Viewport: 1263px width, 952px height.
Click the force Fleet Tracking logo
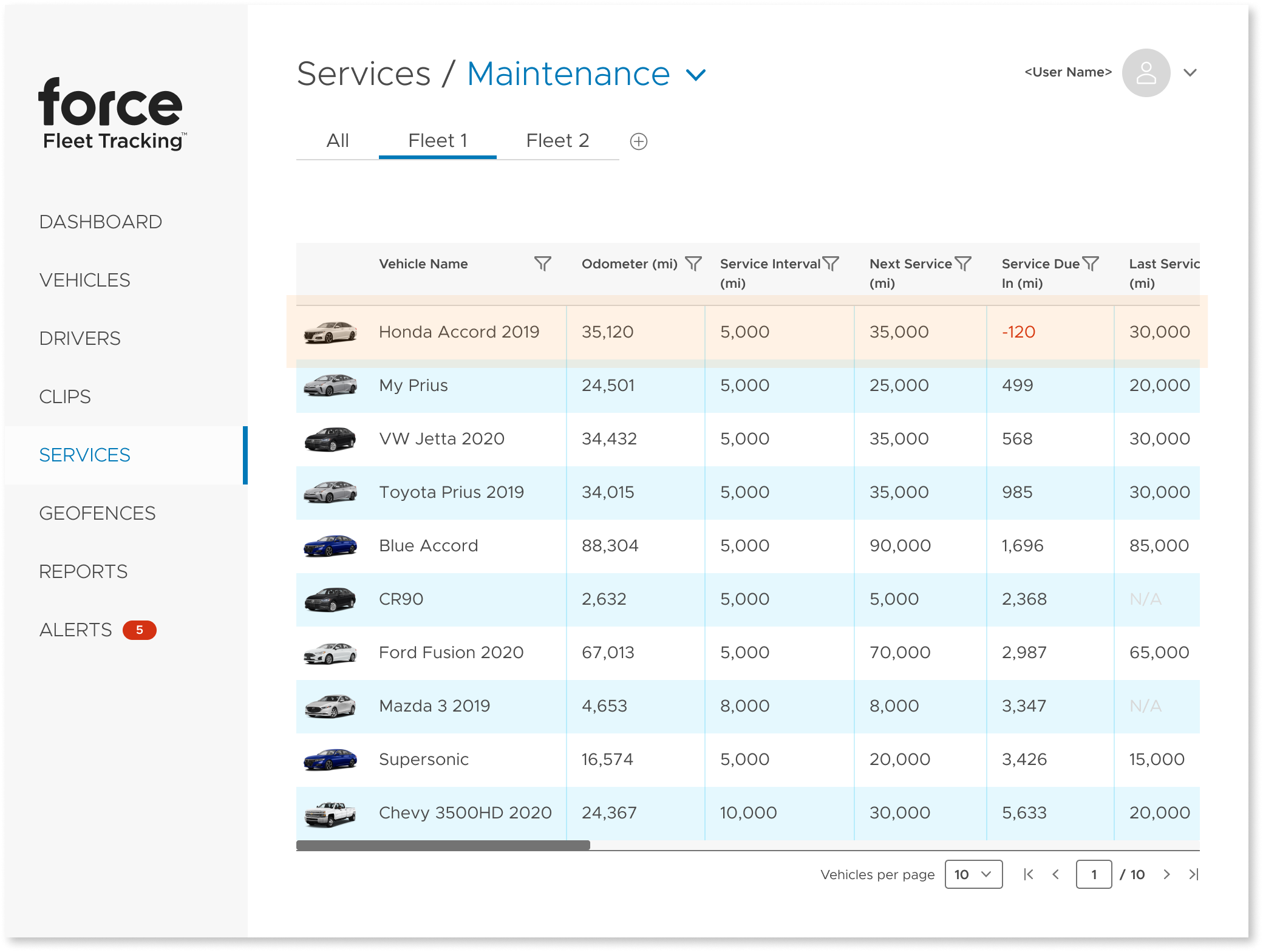[112, 114]
